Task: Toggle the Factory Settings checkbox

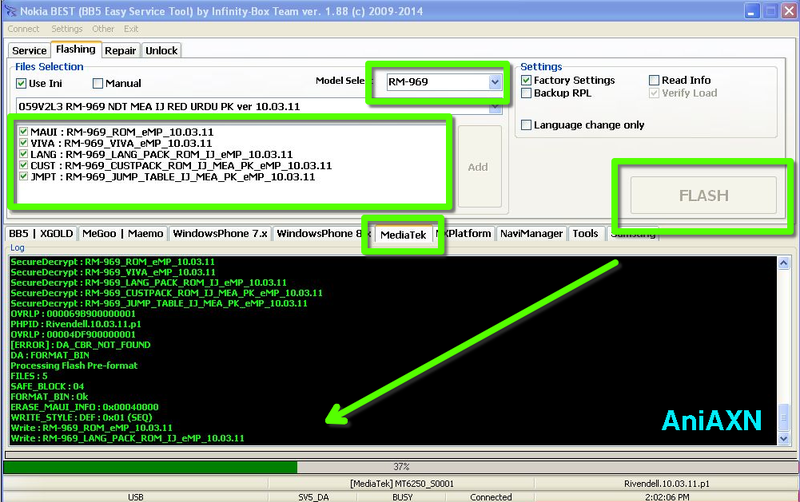Action: point(527,81)
